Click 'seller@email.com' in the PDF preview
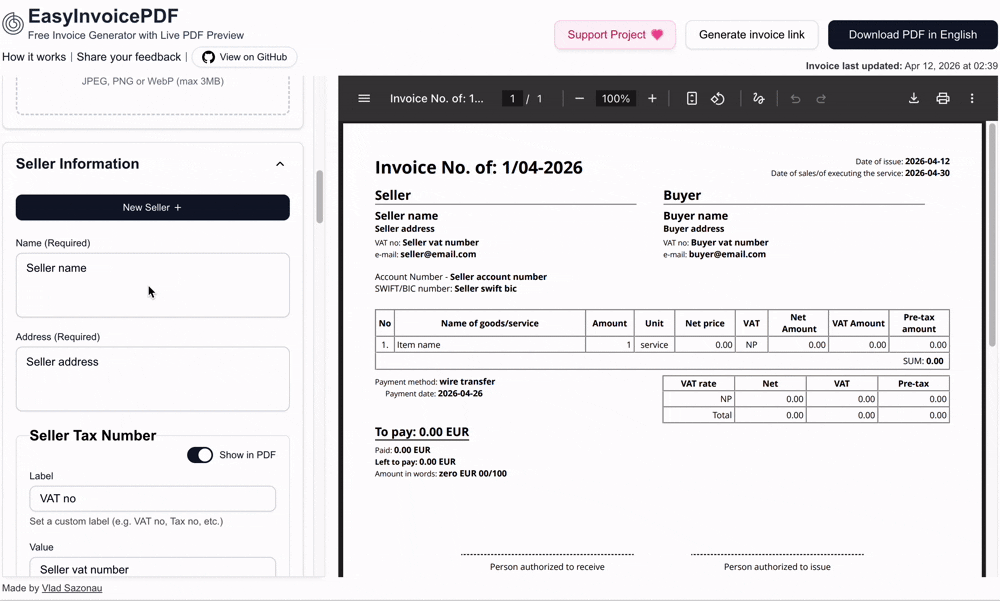 [438, 254]
